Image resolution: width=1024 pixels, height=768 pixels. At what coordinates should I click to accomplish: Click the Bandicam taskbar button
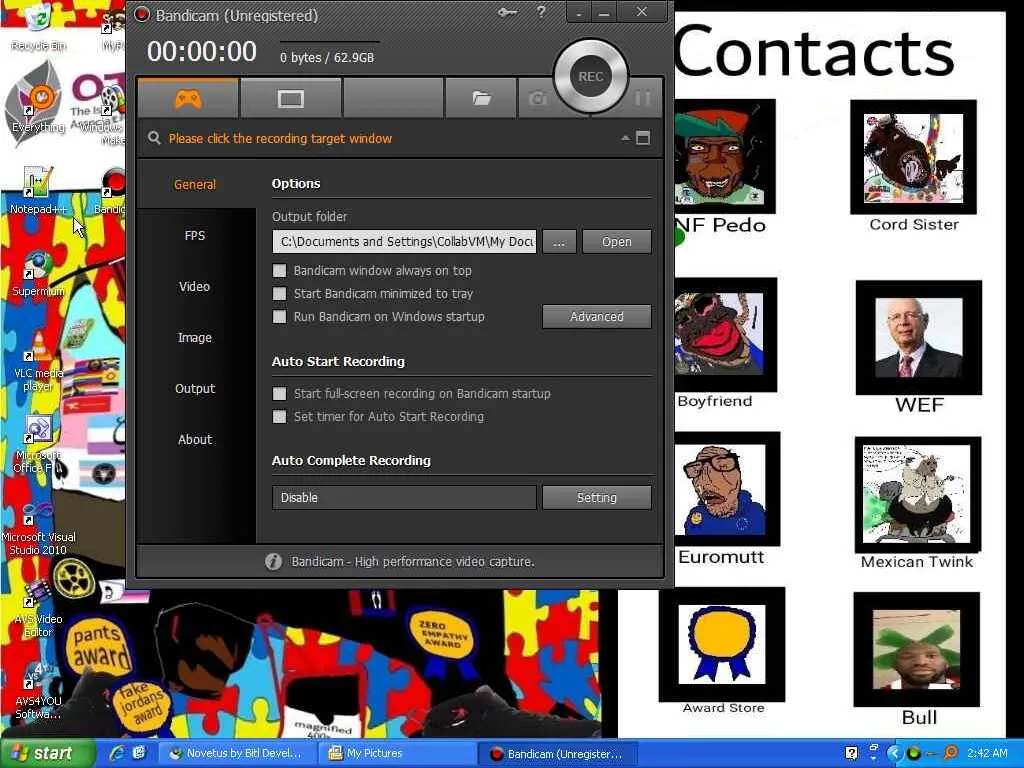(x=557, y=753)
